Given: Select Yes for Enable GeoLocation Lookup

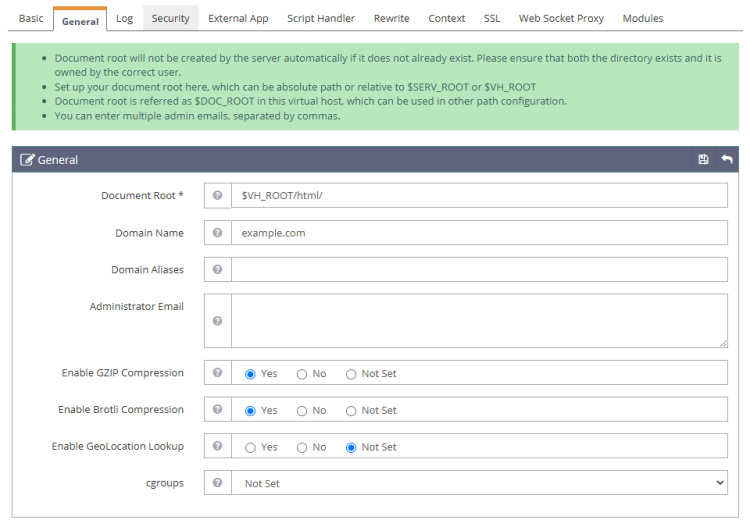Looking at the screenshot, I should click(x=251, y=447).
